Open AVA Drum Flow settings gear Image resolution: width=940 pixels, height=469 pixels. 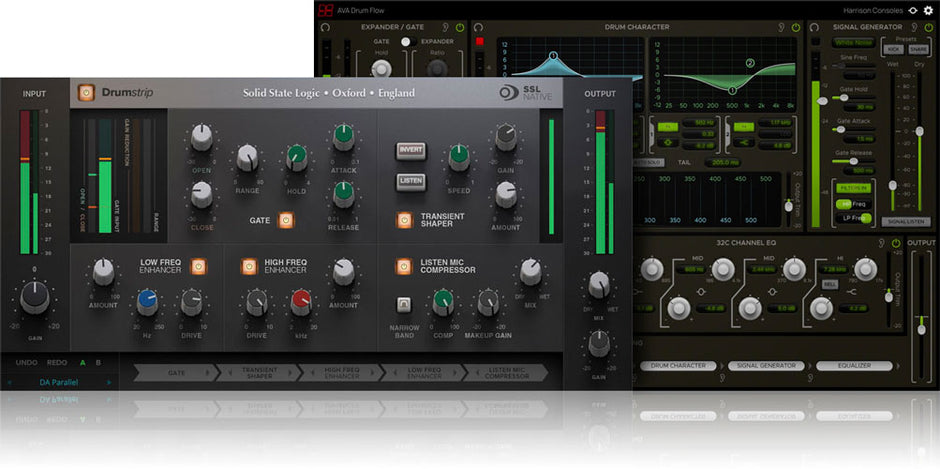pyautogui.click(x=929, y=10)
